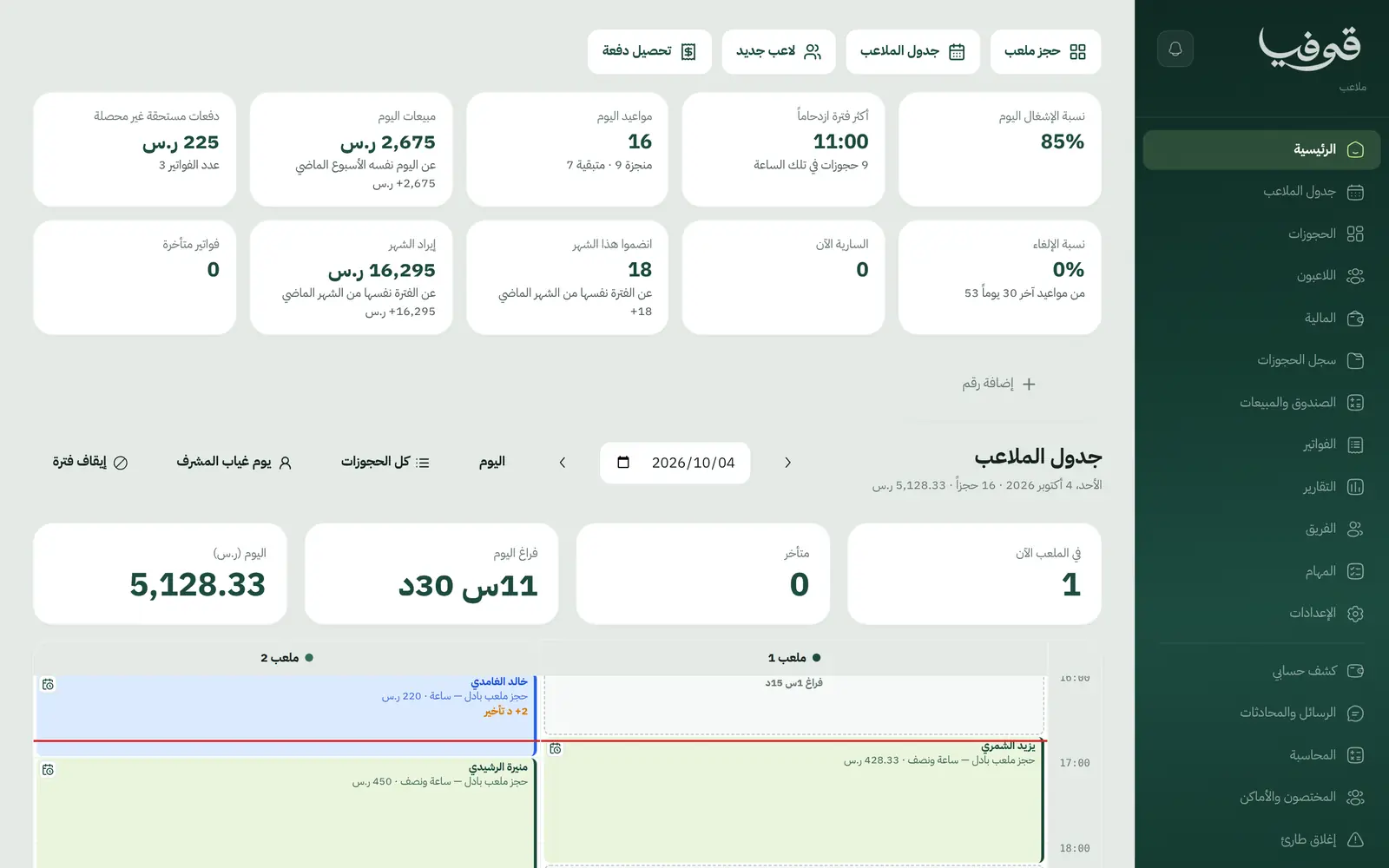Image resolution: width=1389 pixels, height=868 pixels.
Task: Click the سجل الحجوزات folder icon
Action: click(x=1355, y=360)
